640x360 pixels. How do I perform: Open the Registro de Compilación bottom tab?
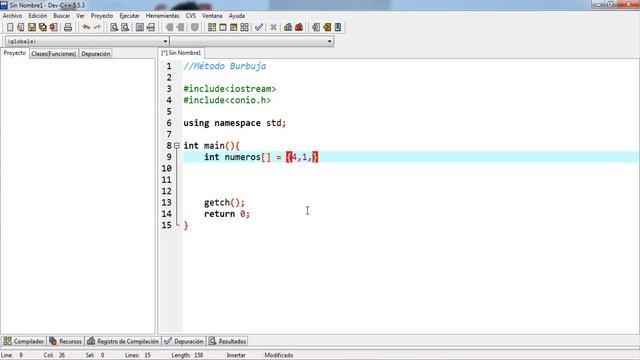click(123, 341)
